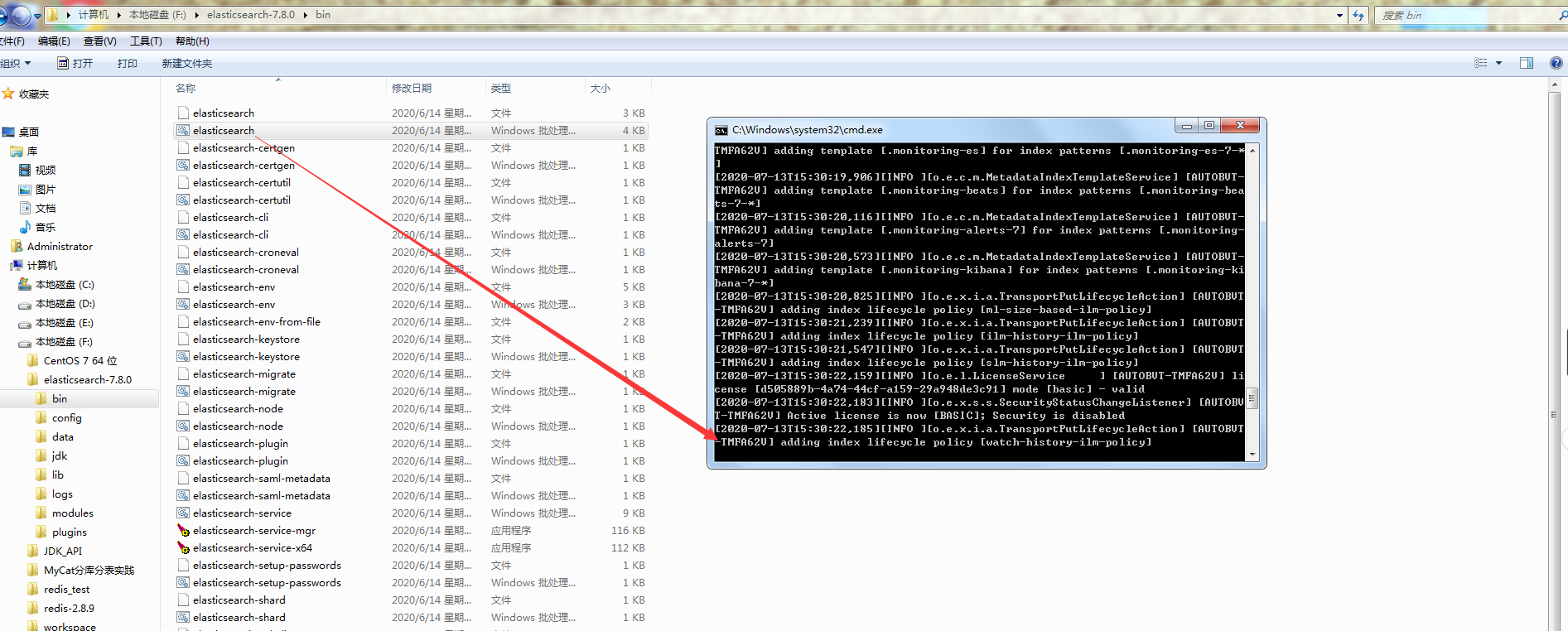The image size is (1568, 631).
Task: Sort by the Size (大小) column header
Action: [x=618, y=88]
